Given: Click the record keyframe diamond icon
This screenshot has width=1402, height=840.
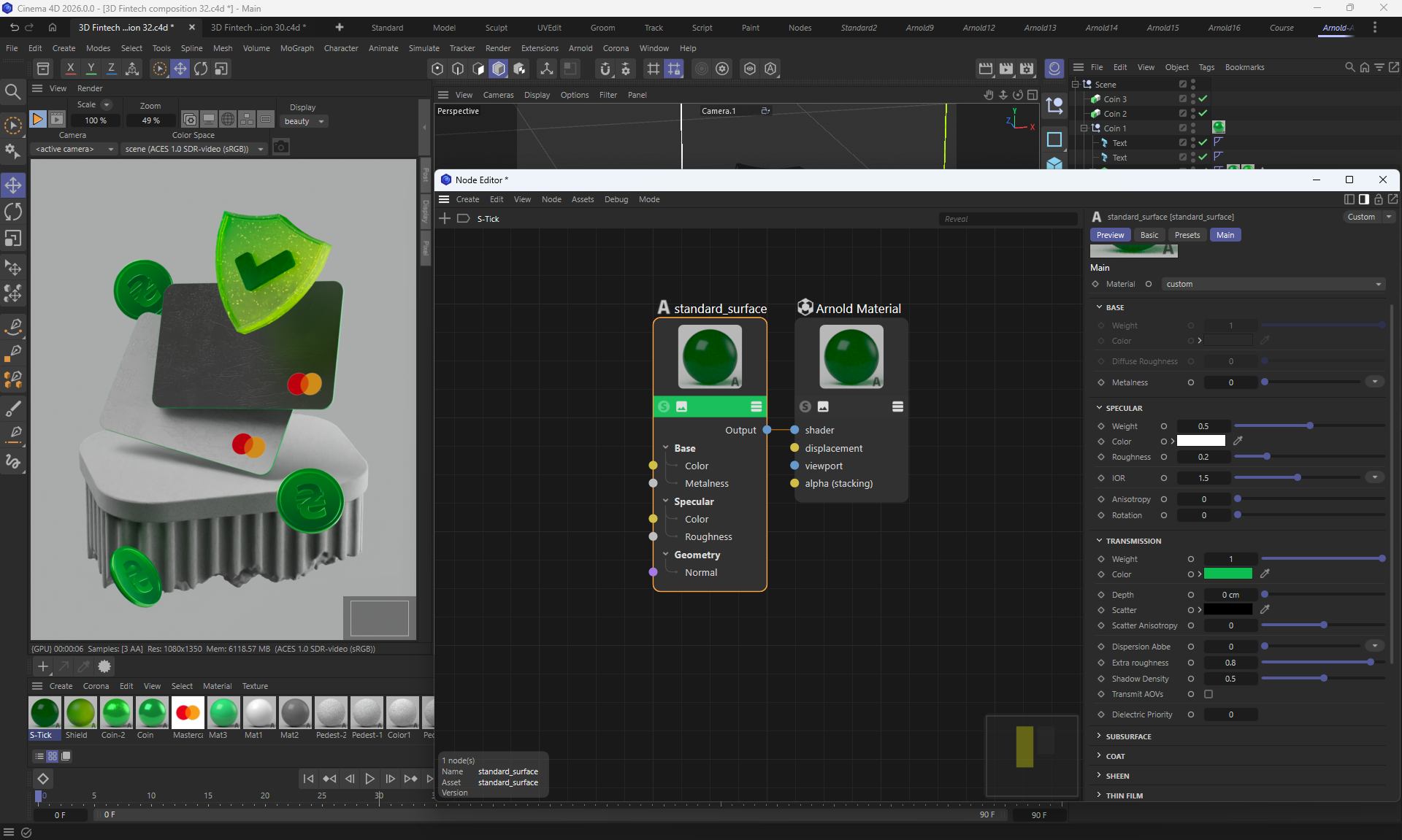Looking at the screenshot, I should (43, 779).
